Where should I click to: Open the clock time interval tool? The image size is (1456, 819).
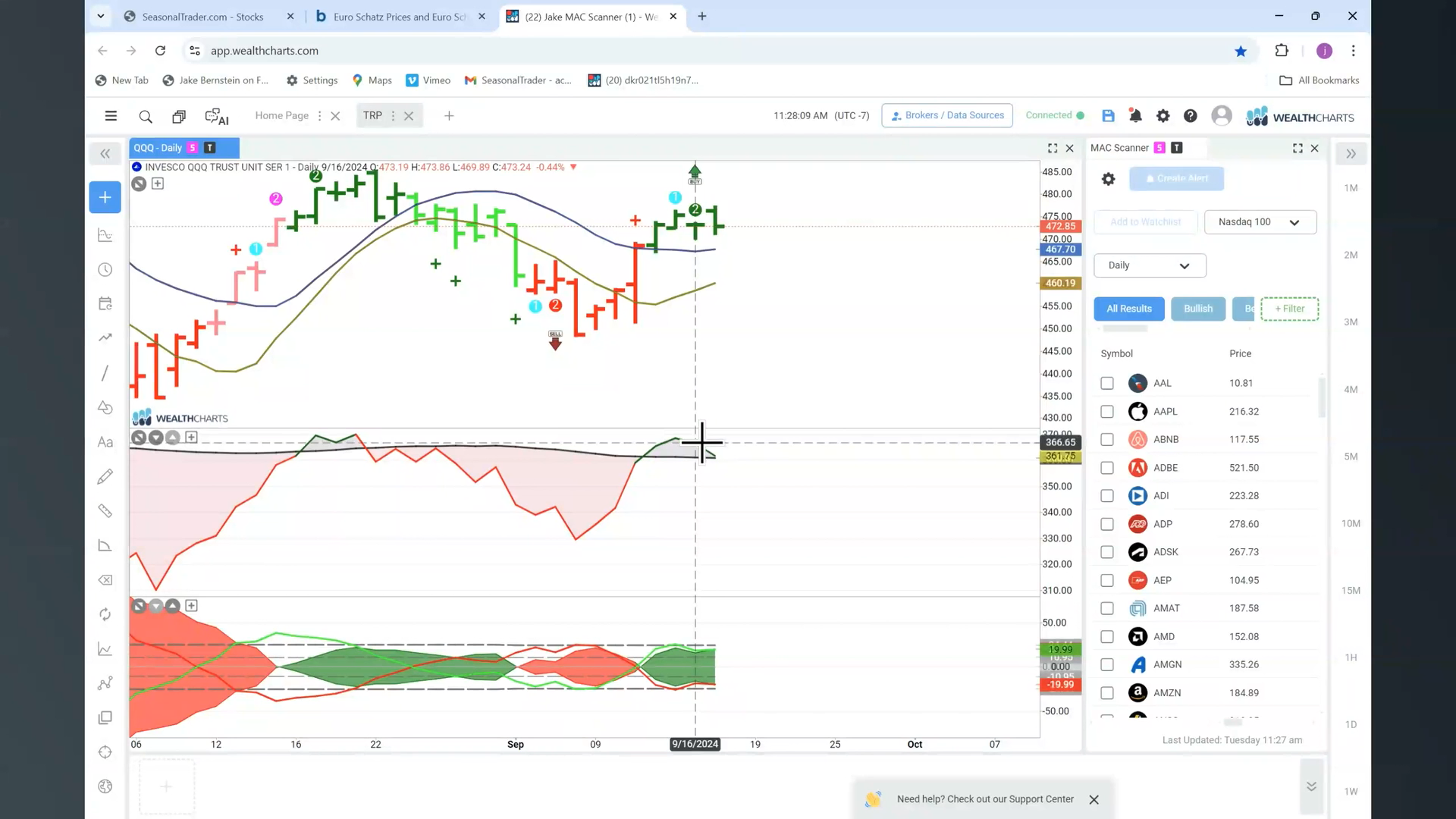pos(105,270)
